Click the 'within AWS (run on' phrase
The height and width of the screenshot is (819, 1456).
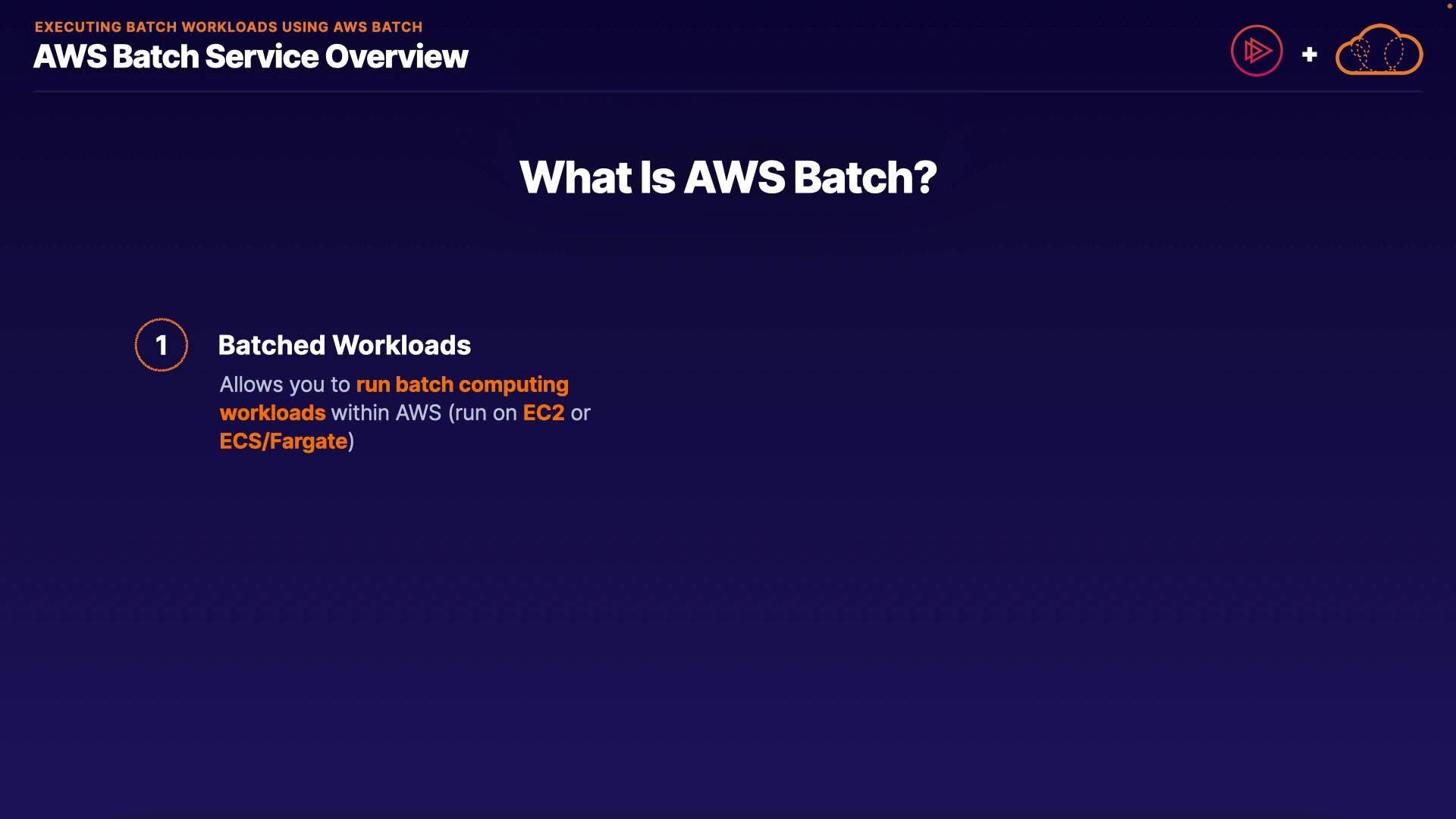click(x=423, y=413)
